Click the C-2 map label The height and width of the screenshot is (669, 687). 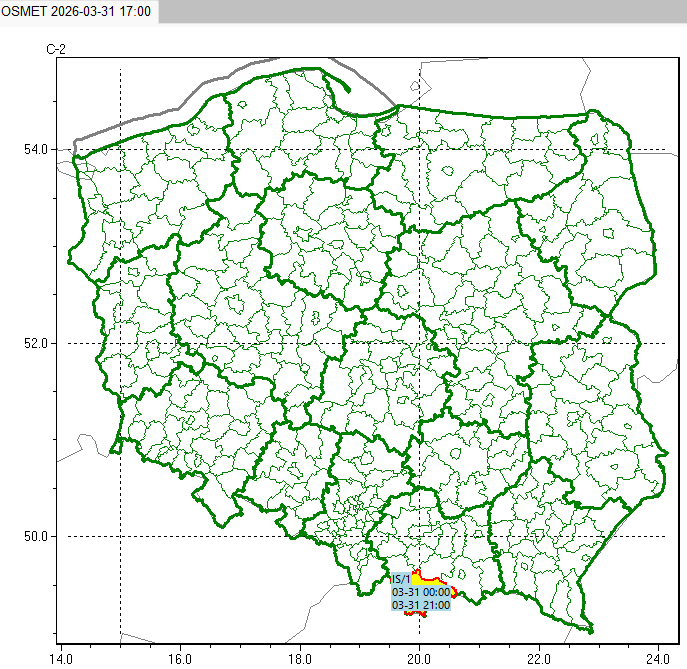pos(55,49)
